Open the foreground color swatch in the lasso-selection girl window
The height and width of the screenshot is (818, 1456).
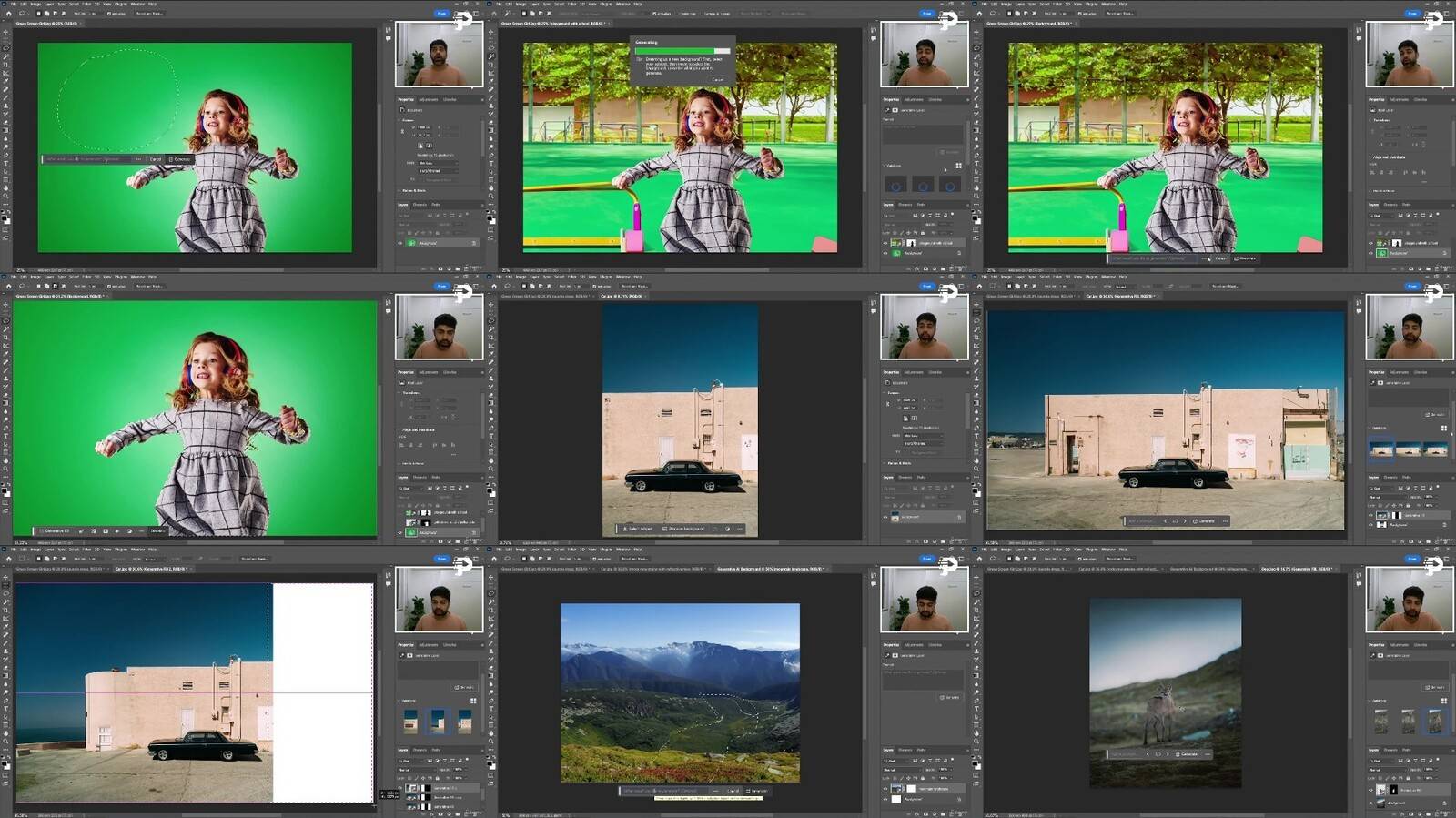(x=4, y=218)
